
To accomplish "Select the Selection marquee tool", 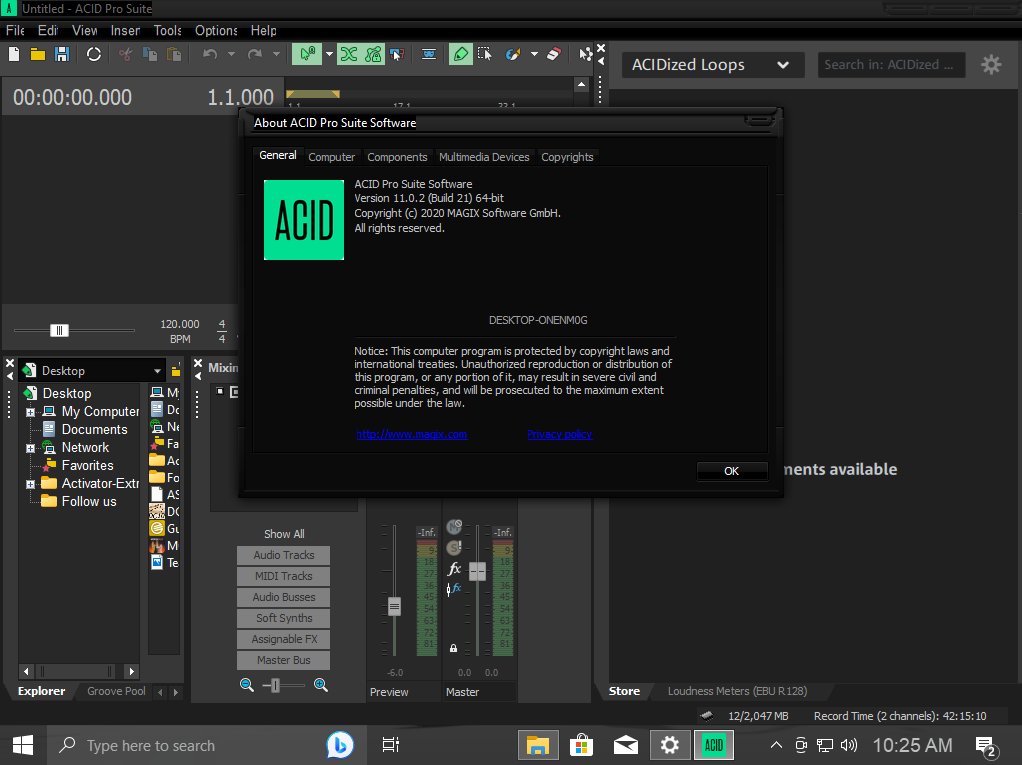I will coord(484,54).
